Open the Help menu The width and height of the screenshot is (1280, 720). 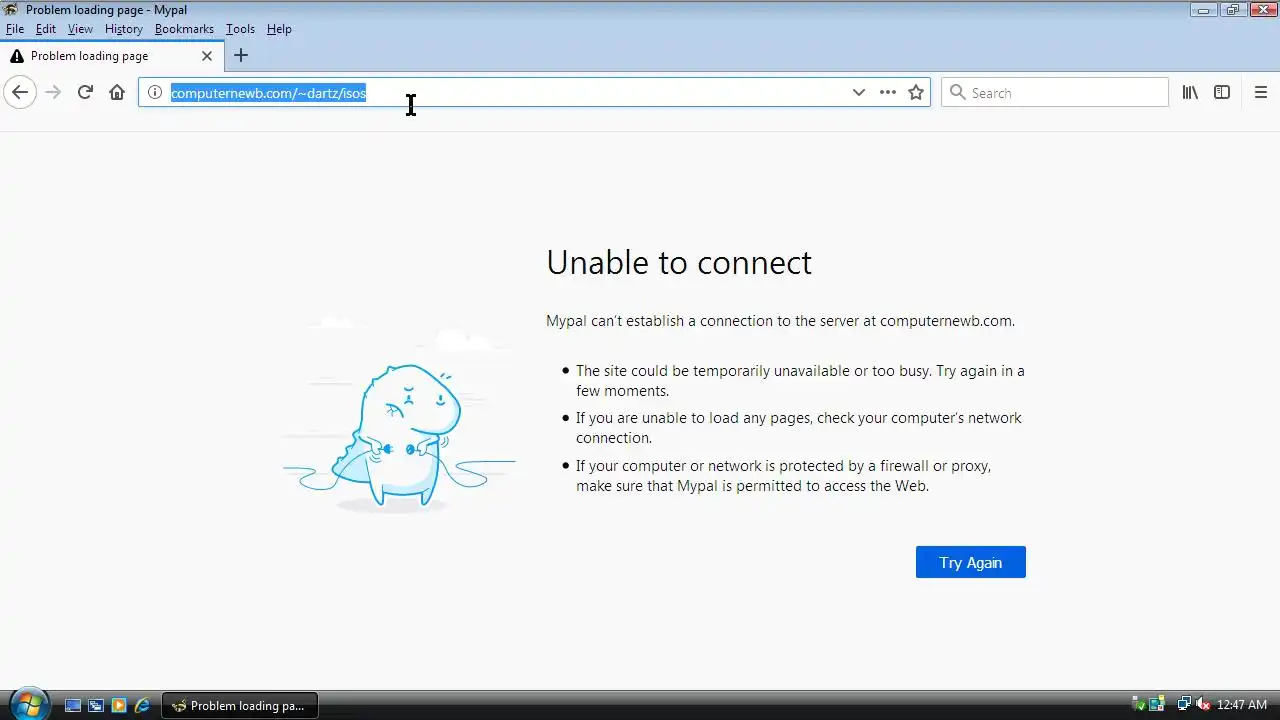click(279, 29)
